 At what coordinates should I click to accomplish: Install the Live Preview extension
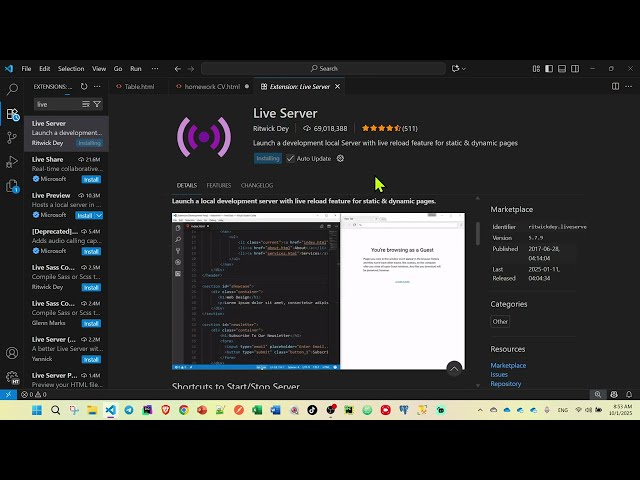tap(85, 215)
